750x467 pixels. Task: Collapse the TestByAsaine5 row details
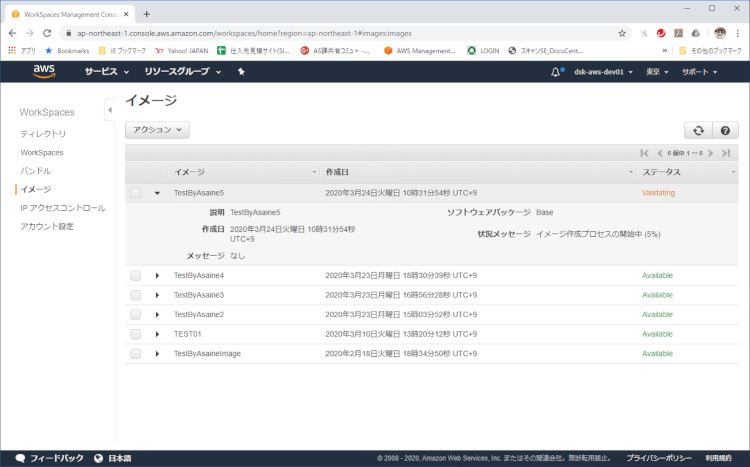[157, 193]
